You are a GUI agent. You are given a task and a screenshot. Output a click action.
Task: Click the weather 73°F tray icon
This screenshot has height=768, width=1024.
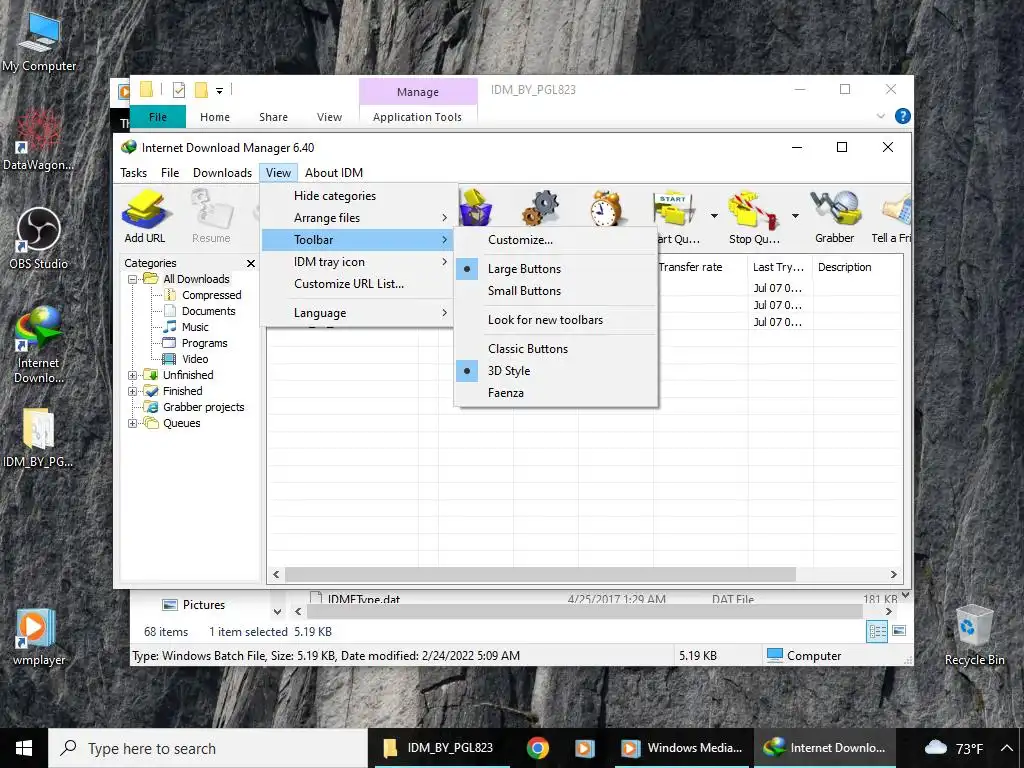(953, 748)
